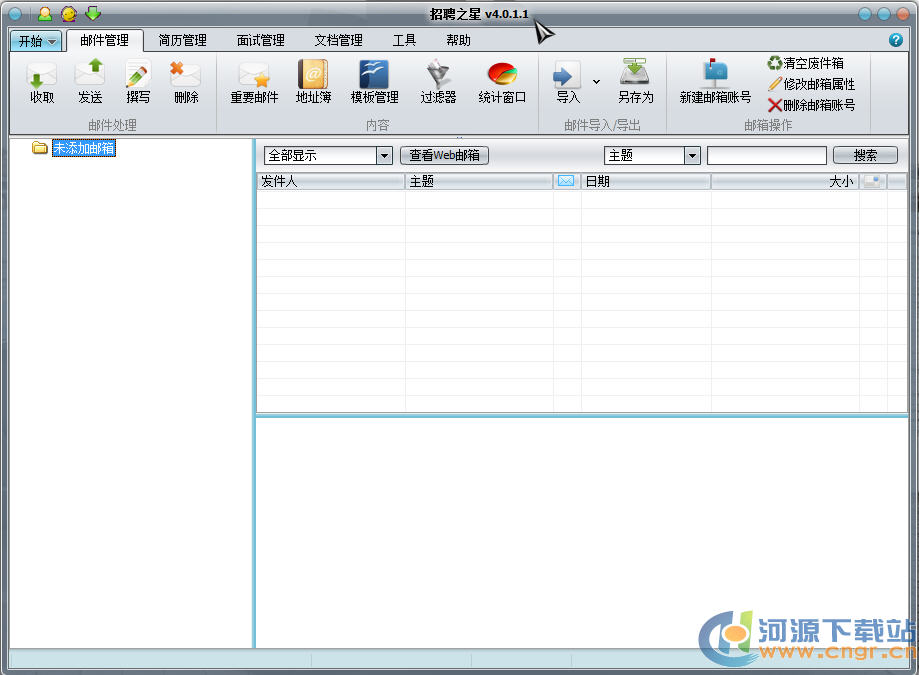Open the 全部显示 display filter dropdown
This screenshot has height=675, width=919.
point(384,156)
